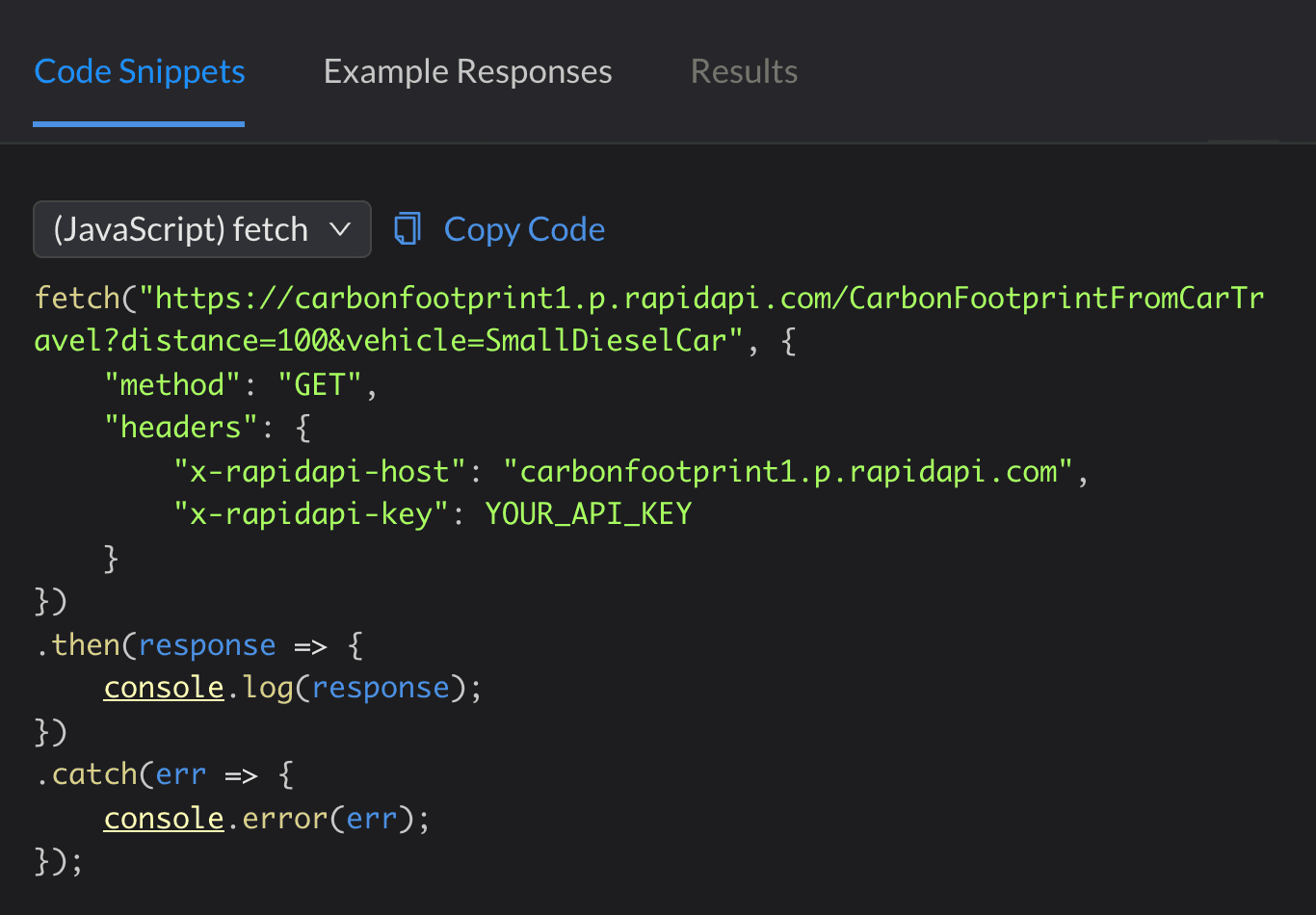Open the Example Responses tab
1316x915 pixels.
[467, 72]
